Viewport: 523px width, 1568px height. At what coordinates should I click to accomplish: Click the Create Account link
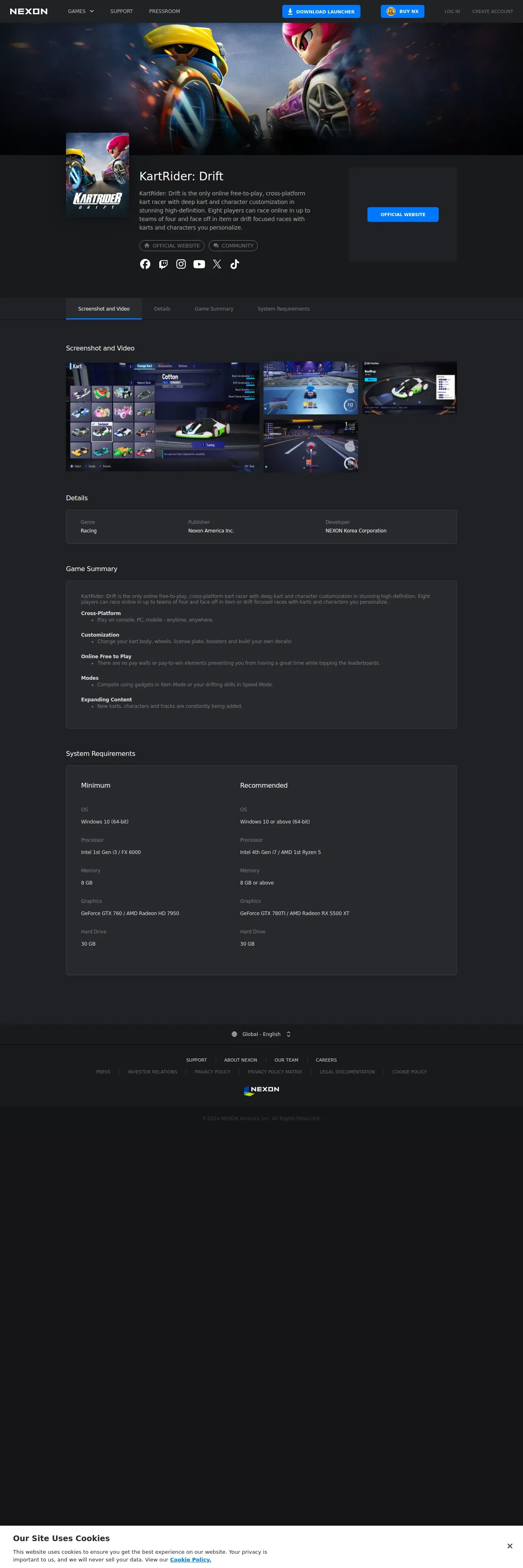tap(492, 11)
